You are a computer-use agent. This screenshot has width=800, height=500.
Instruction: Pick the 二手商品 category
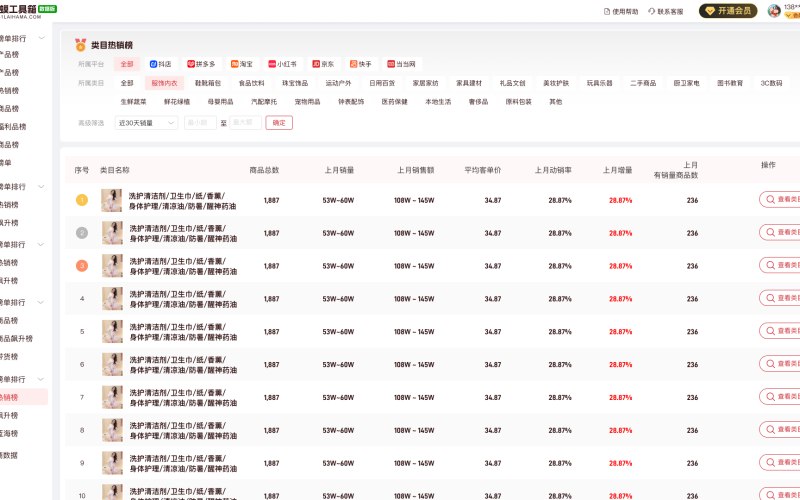(643, 83)
